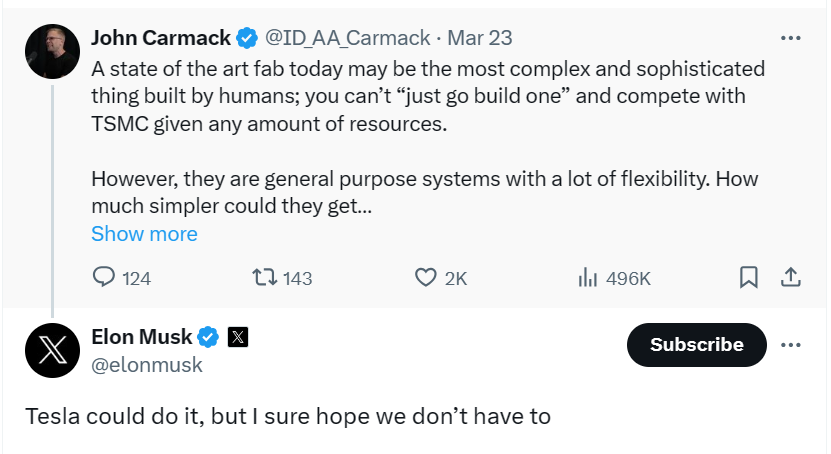Share the tweet with the upload icon
831x454 pixels.
point(790,277)
